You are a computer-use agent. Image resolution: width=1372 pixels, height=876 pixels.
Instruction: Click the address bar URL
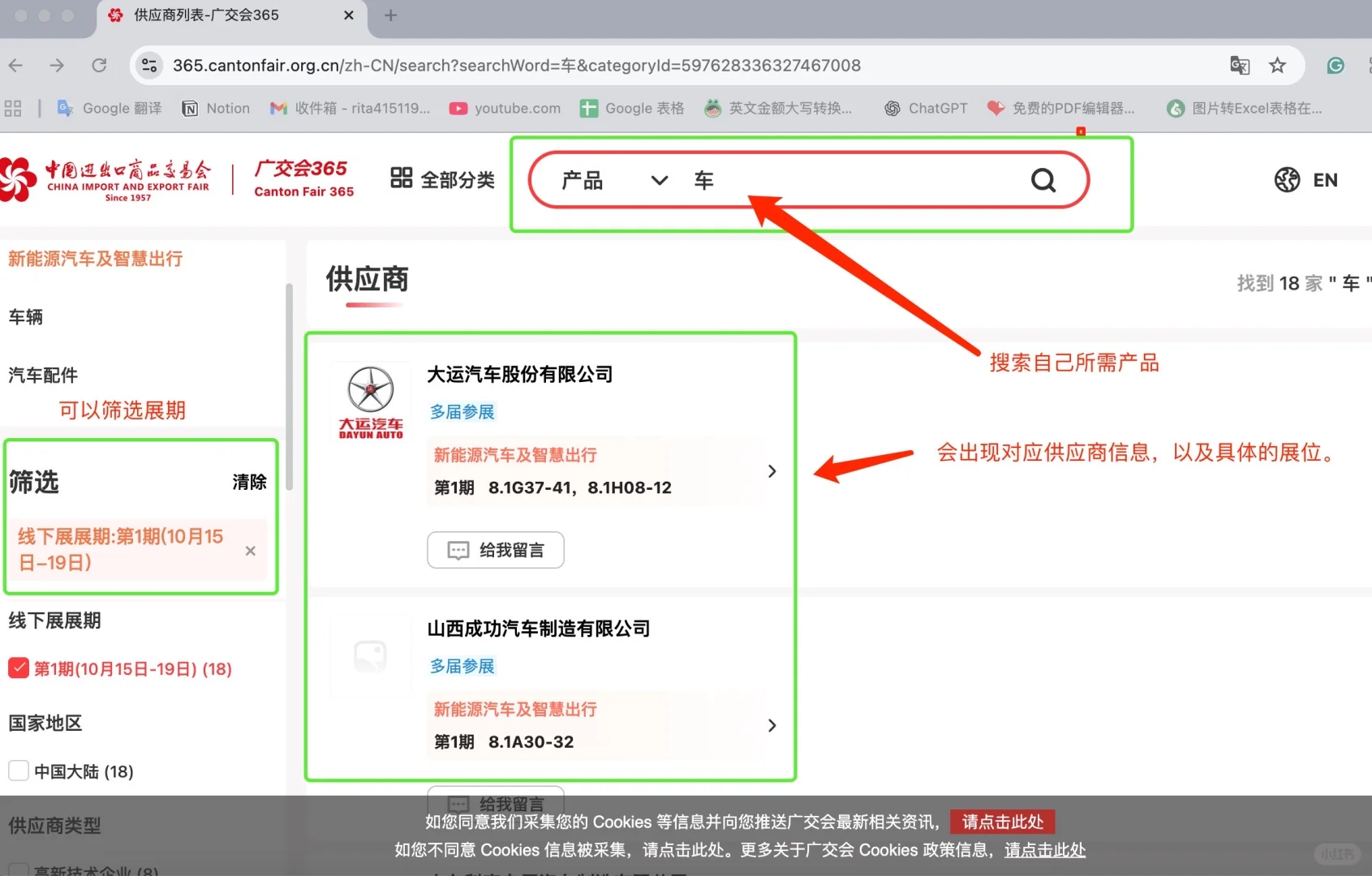click(x=517, y=66)
